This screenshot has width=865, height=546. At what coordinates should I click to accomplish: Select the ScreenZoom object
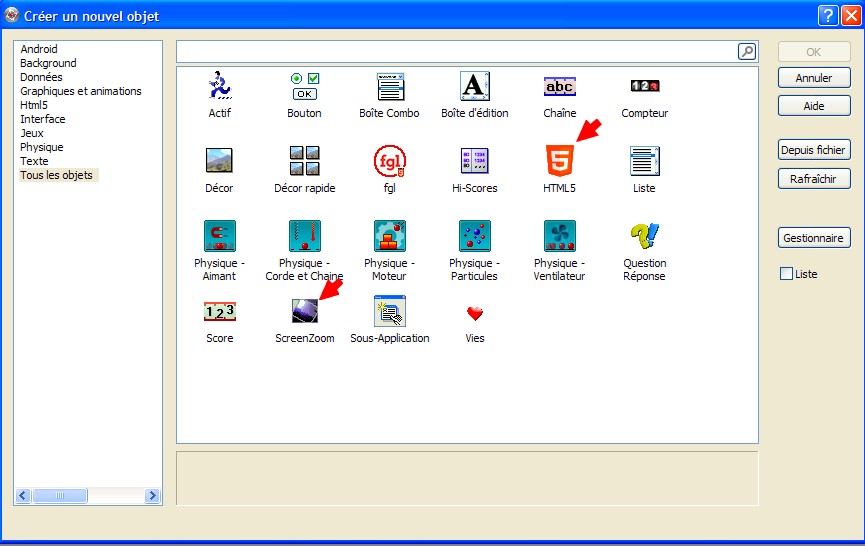click(305, 311)
